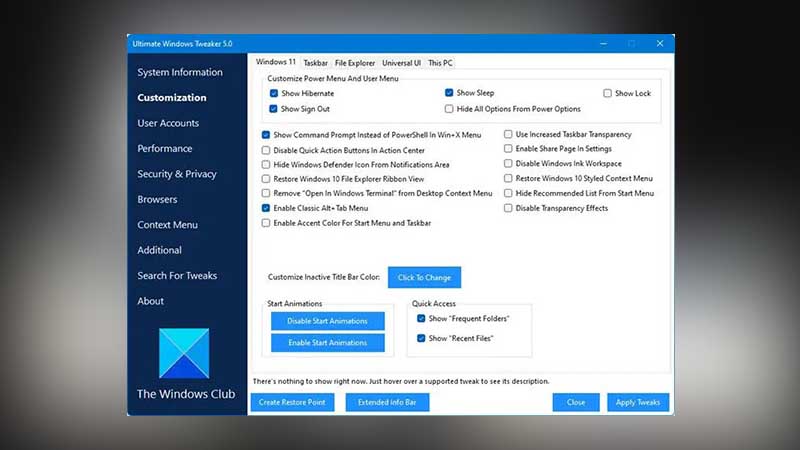Screen dimensions: 800x450
Task: Click the Close button at bottom
Action: (576, 402)
